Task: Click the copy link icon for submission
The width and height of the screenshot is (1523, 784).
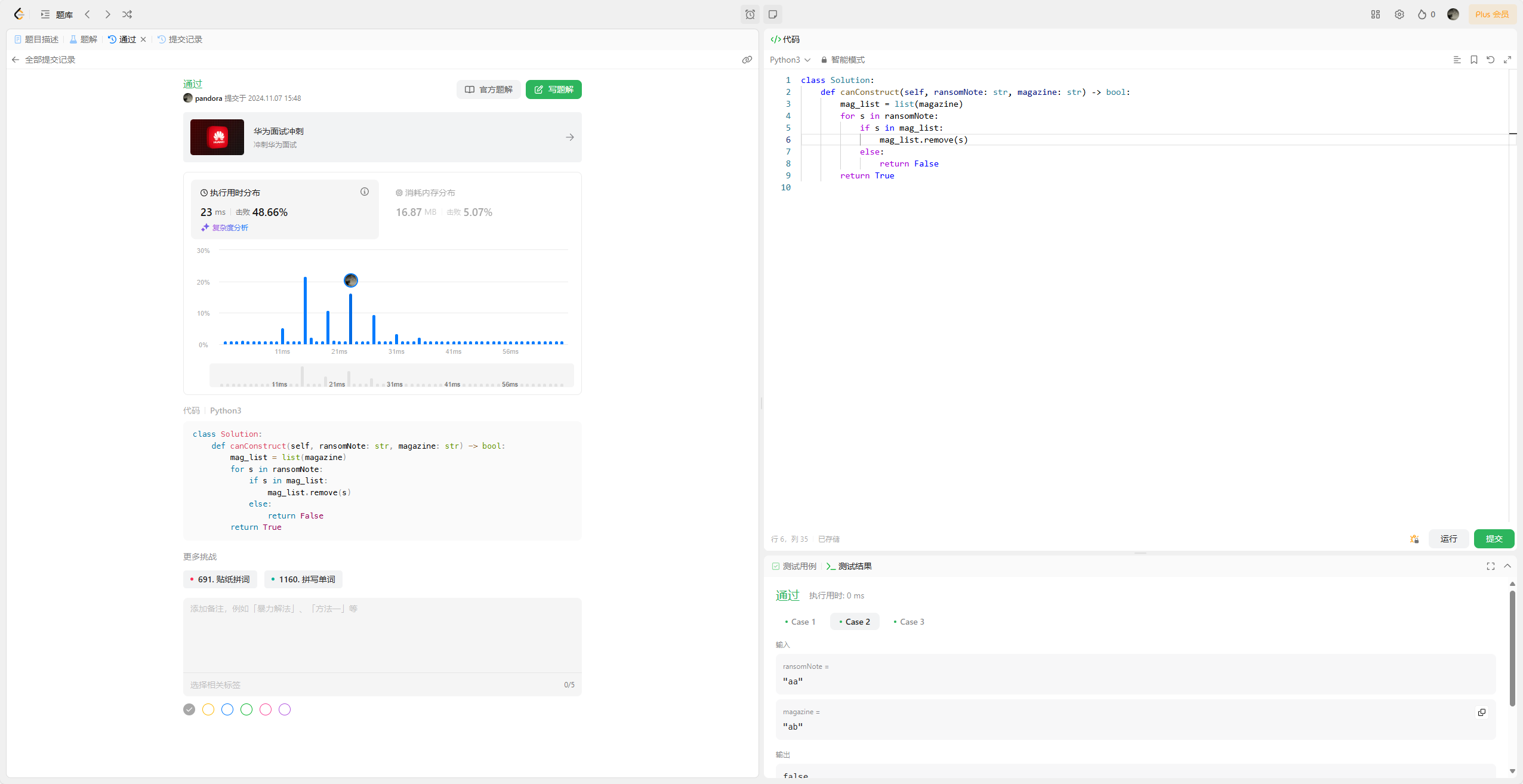Action: (x=747, y=60)
